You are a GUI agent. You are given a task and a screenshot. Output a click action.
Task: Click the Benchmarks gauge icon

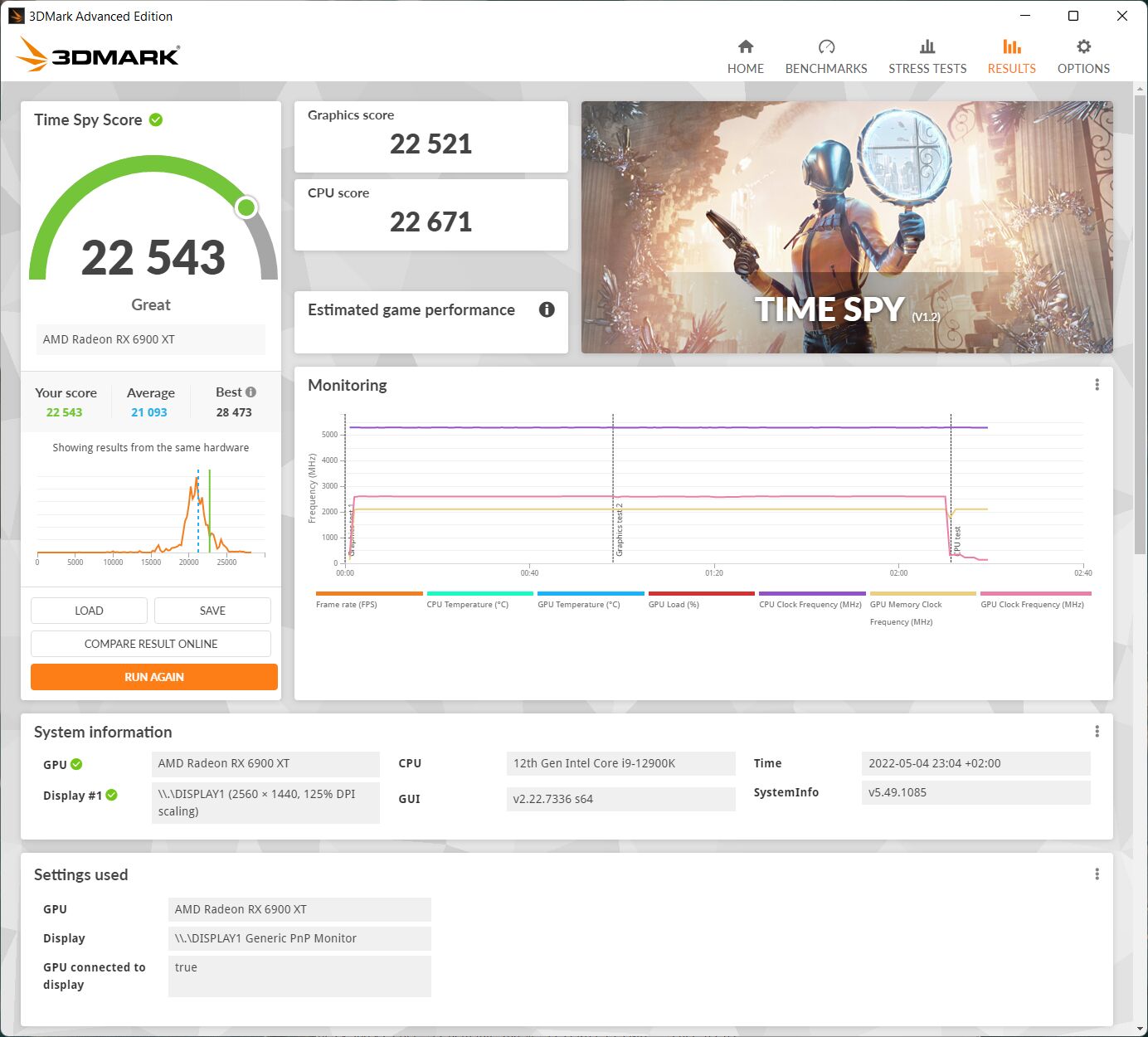point(826,46)
